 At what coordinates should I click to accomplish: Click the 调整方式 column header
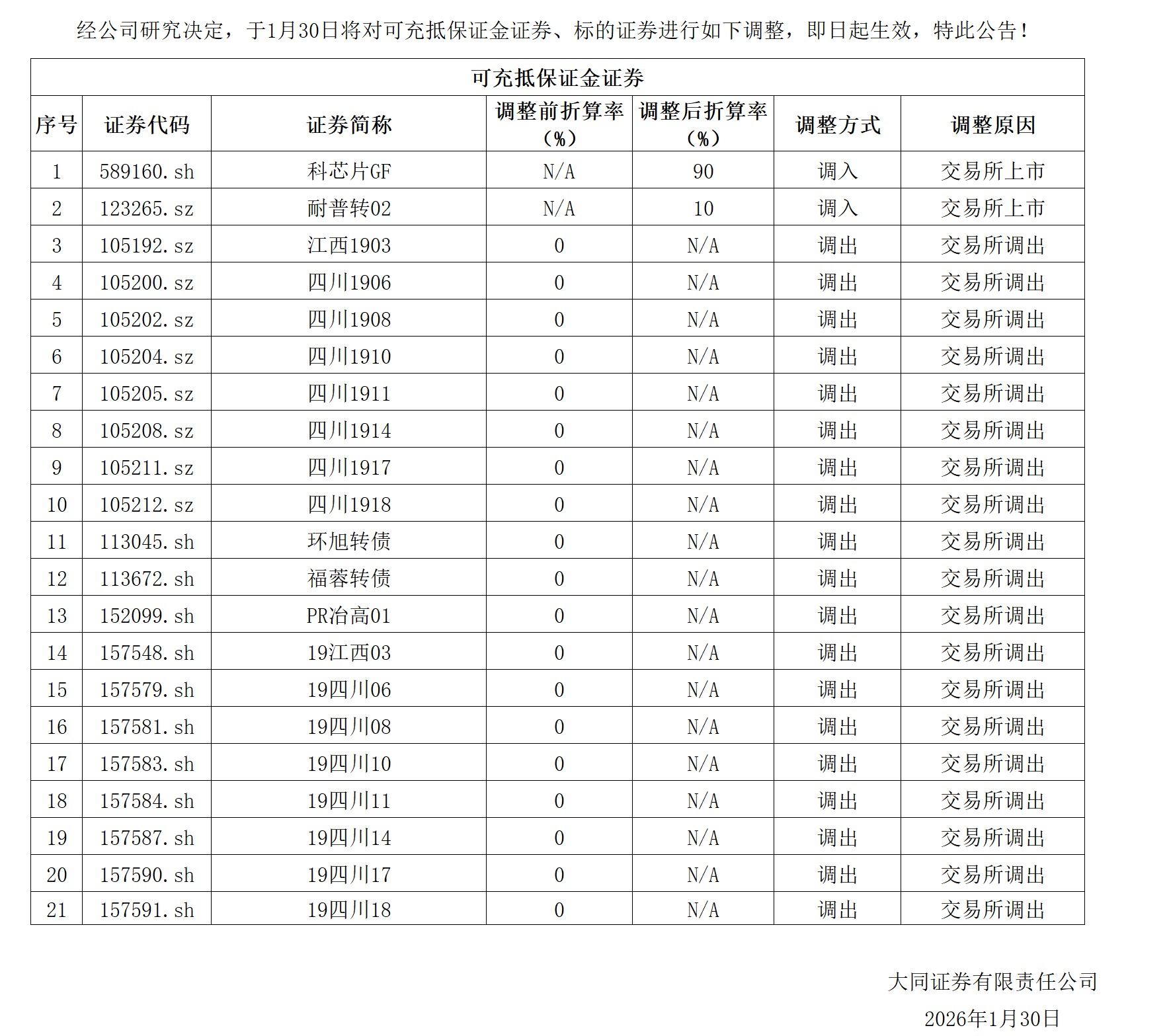tap(837, 124)
